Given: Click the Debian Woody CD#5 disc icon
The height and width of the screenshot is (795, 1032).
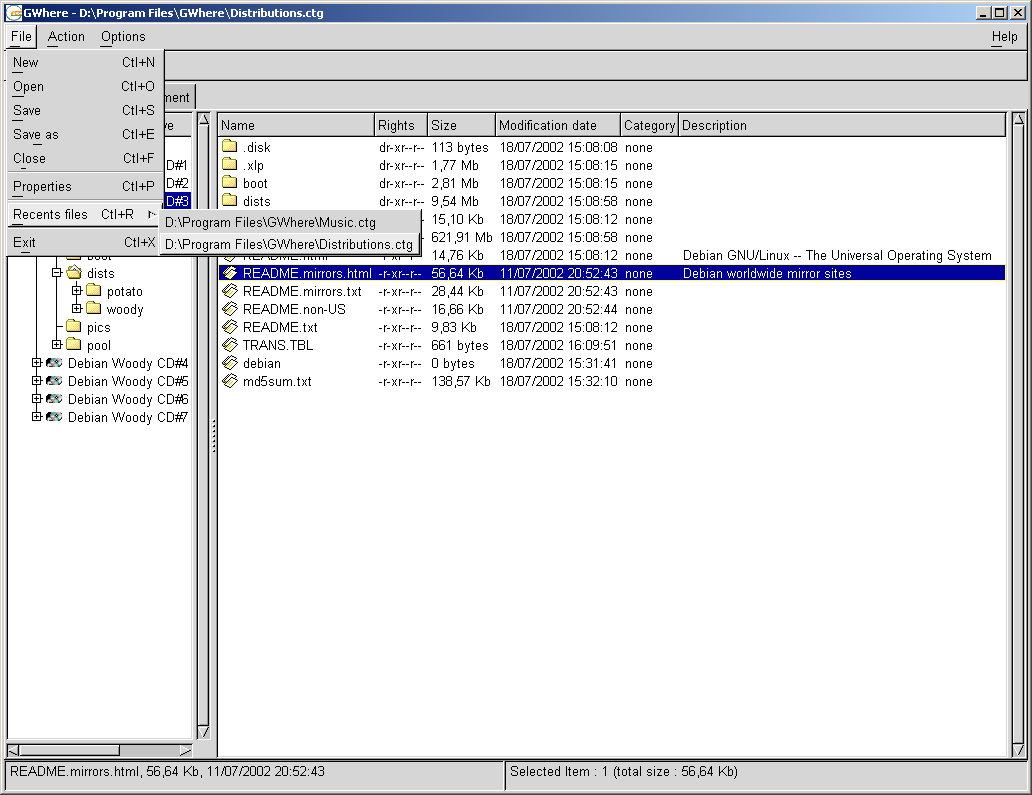Looking at the screenshot, I should tap(54, 380).
